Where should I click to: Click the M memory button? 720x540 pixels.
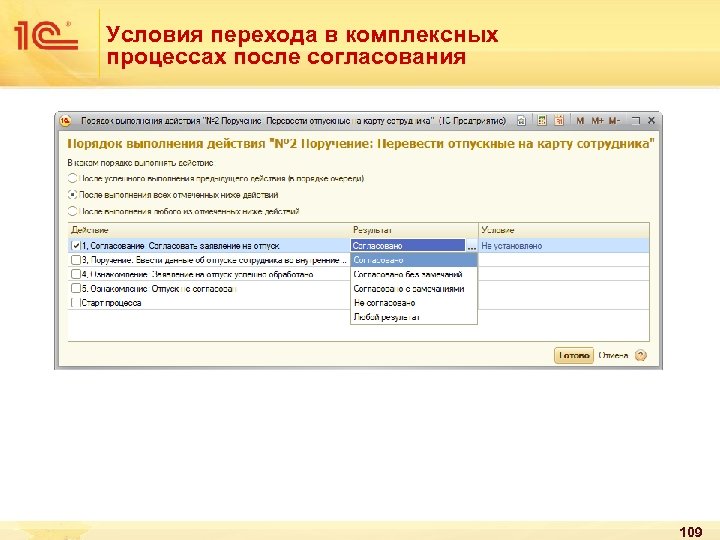coord(580,121)
